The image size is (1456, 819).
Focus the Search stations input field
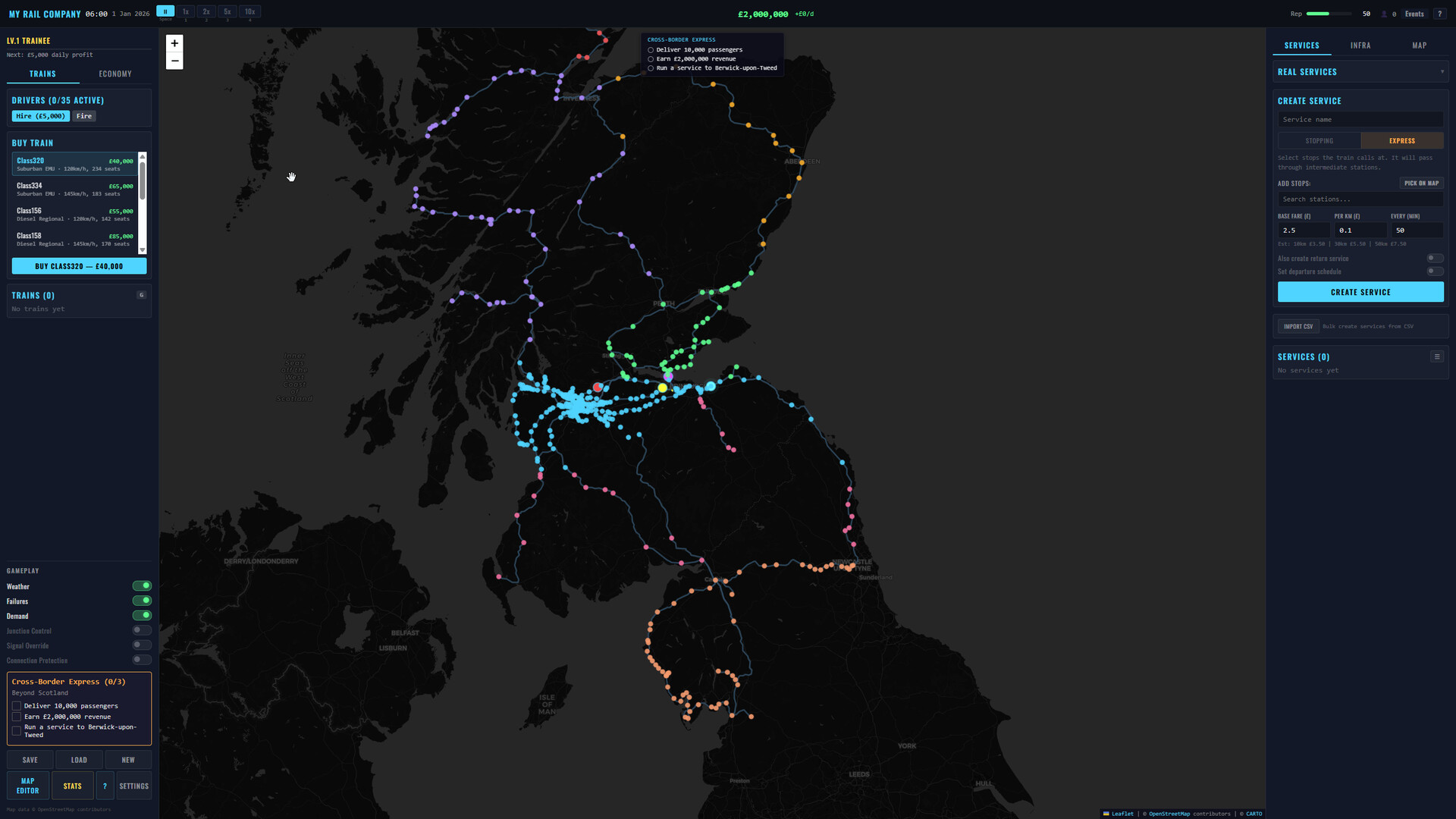1360,199
